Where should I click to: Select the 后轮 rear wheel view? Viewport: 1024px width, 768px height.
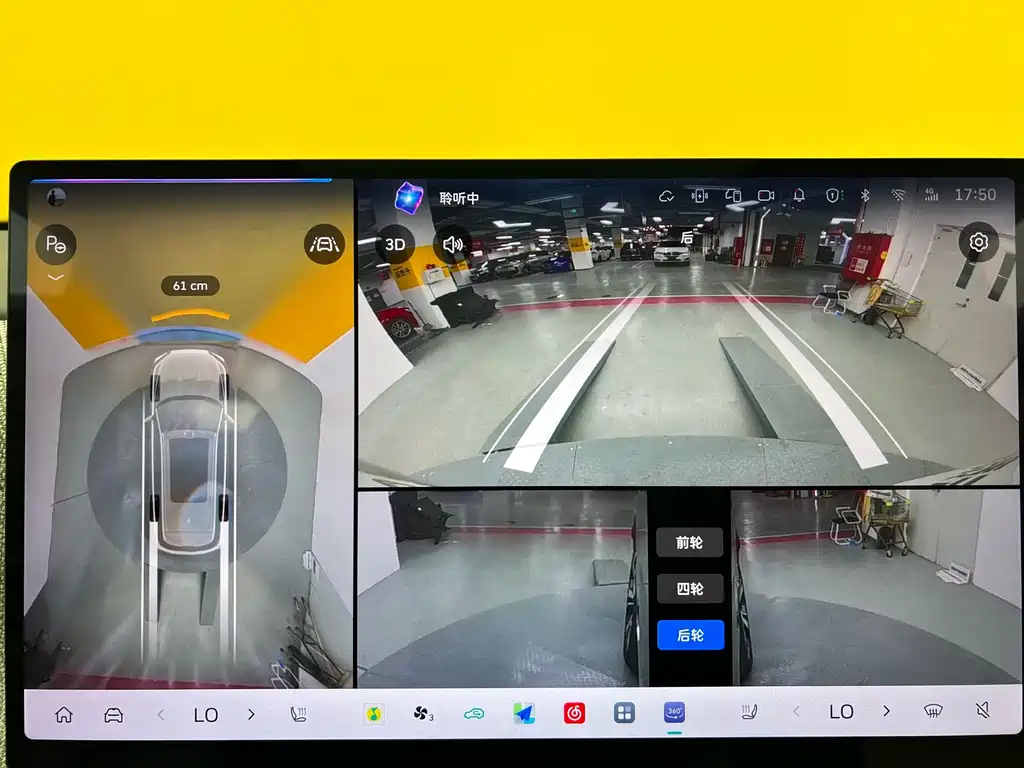click(x=690, y=635)
